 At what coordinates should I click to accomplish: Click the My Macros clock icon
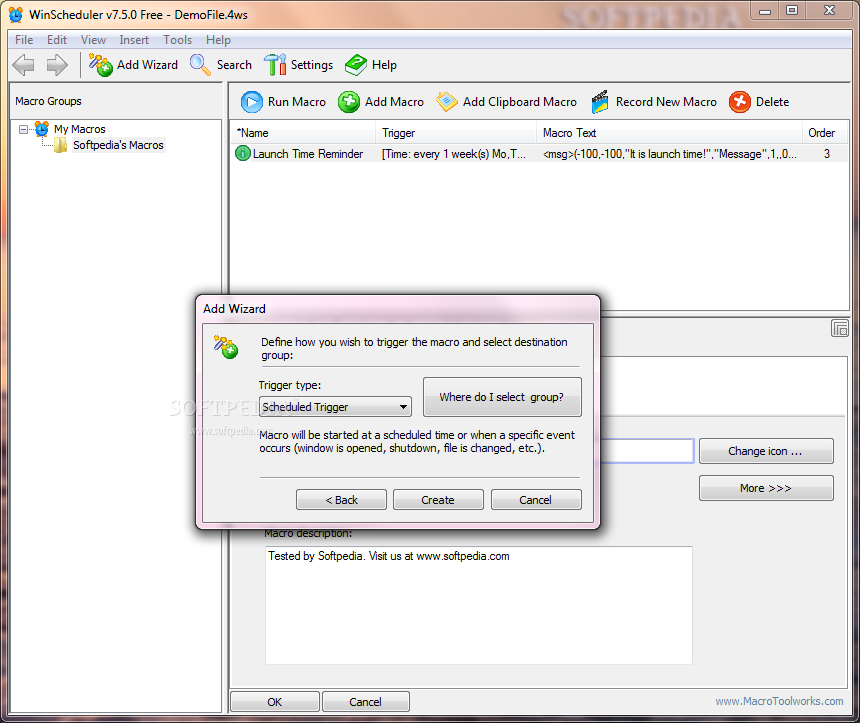point(42,129)
